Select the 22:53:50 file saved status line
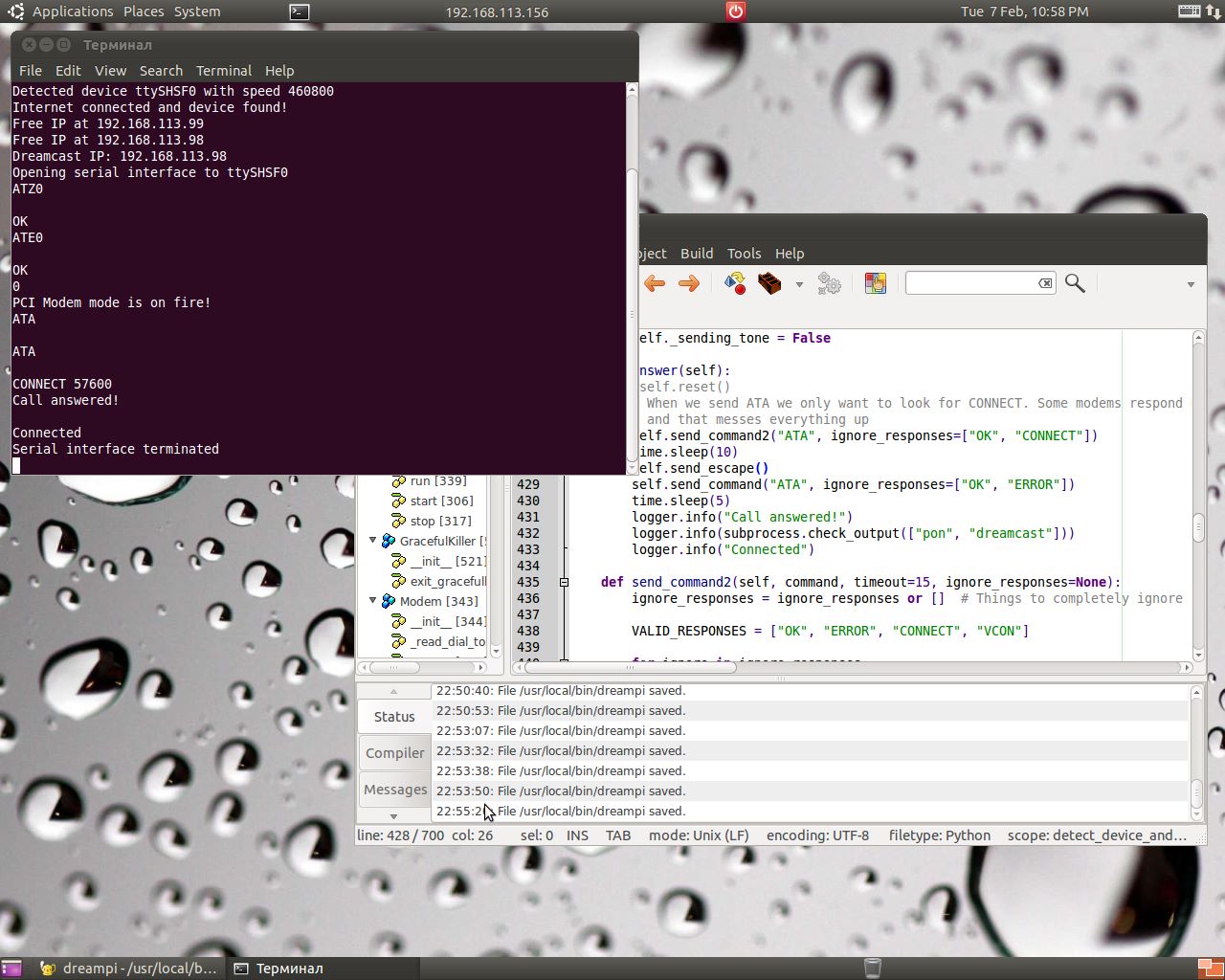Viewport: 1225px width, 980px height. 810,791
